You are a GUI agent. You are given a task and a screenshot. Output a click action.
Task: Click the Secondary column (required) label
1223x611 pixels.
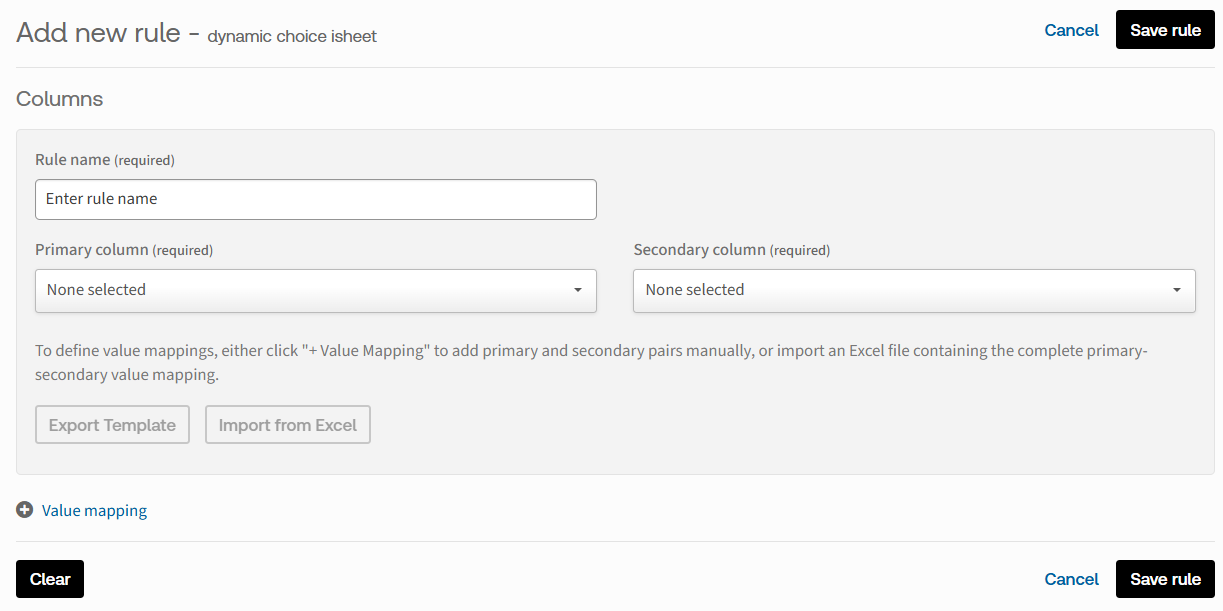click(732, 250)
